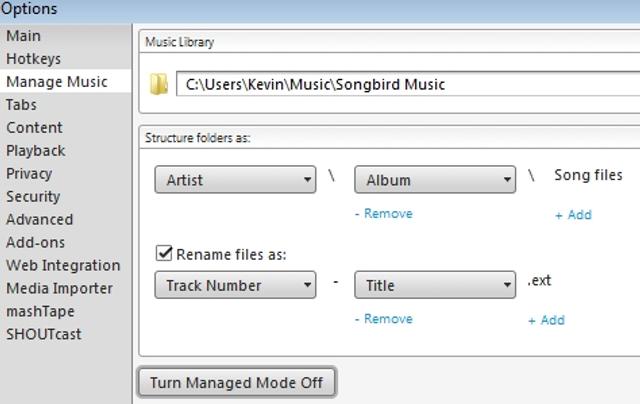Image resolution: width=640 pixels, height=404 pixels.
Task: Go to the Tabs options
Action: tap(22, 104)
